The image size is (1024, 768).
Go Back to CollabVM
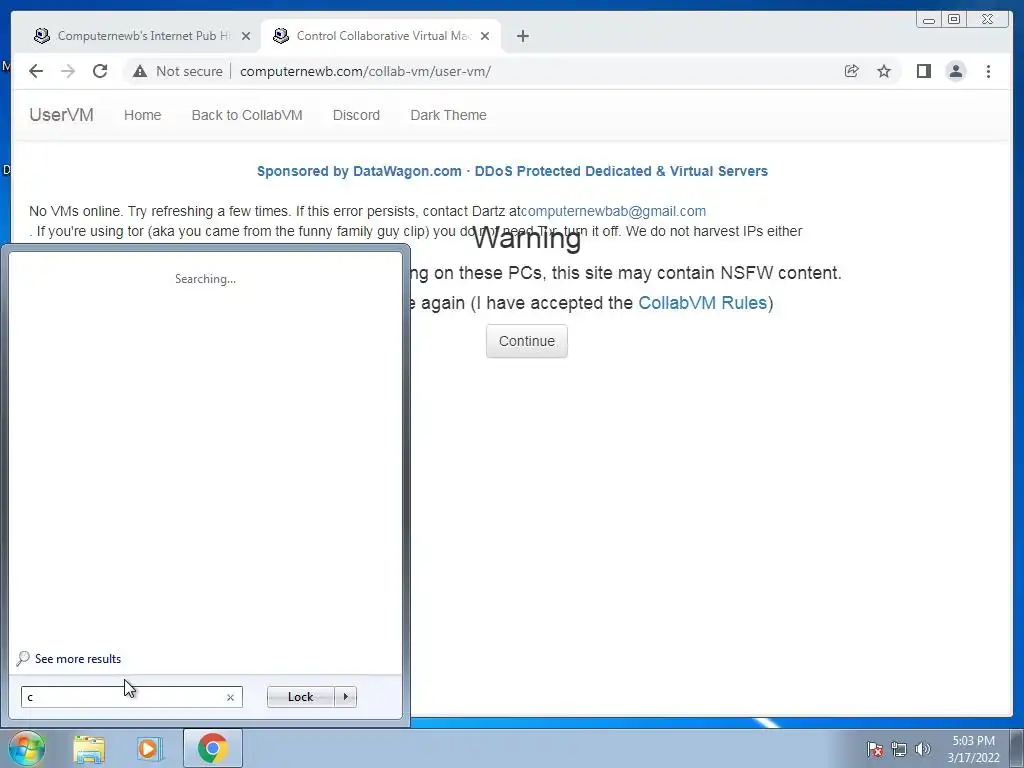[247, 115]
